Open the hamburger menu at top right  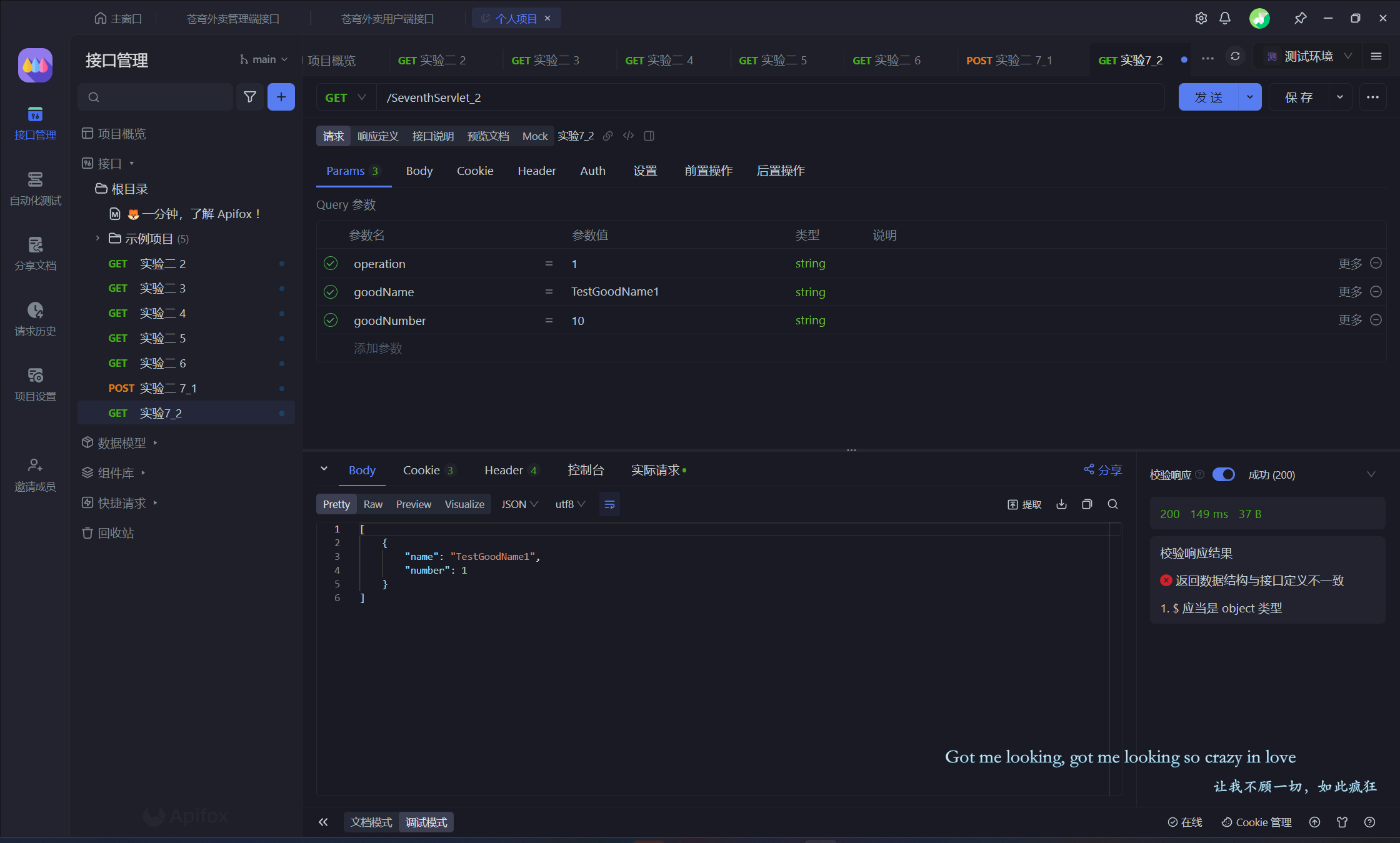click(x=1376, y=56)
